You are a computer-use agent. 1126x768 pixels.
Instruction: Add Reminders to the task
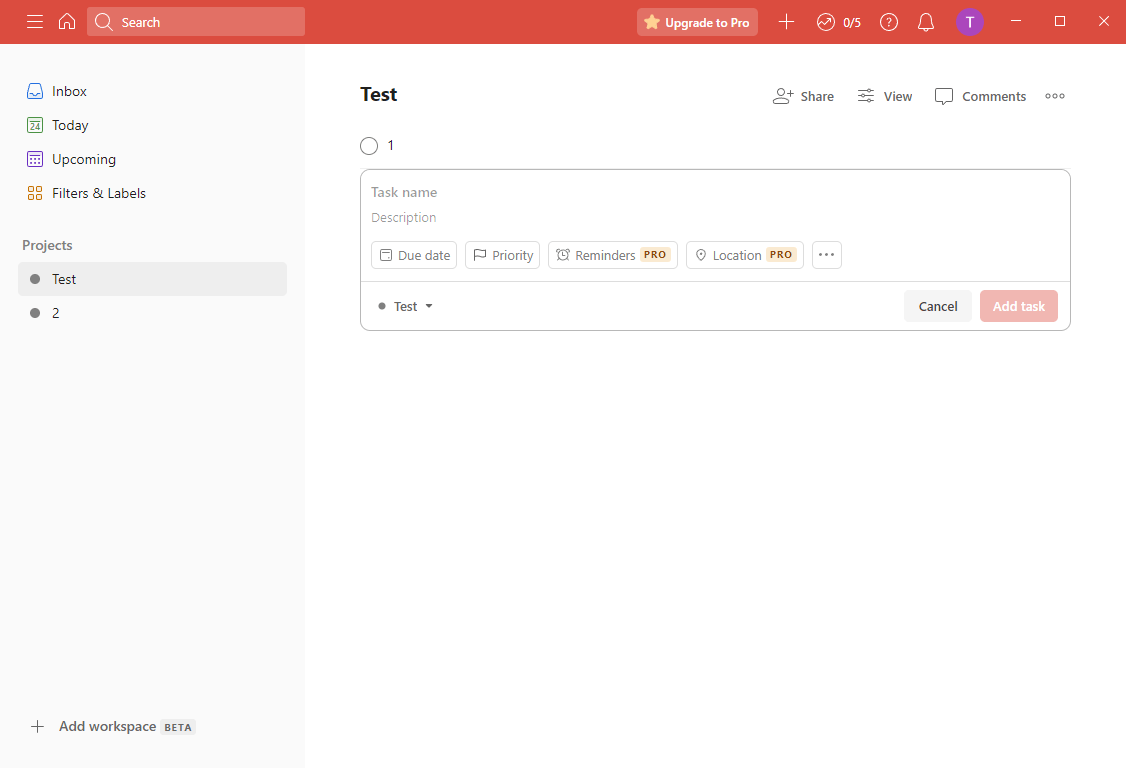coord(613,255)
